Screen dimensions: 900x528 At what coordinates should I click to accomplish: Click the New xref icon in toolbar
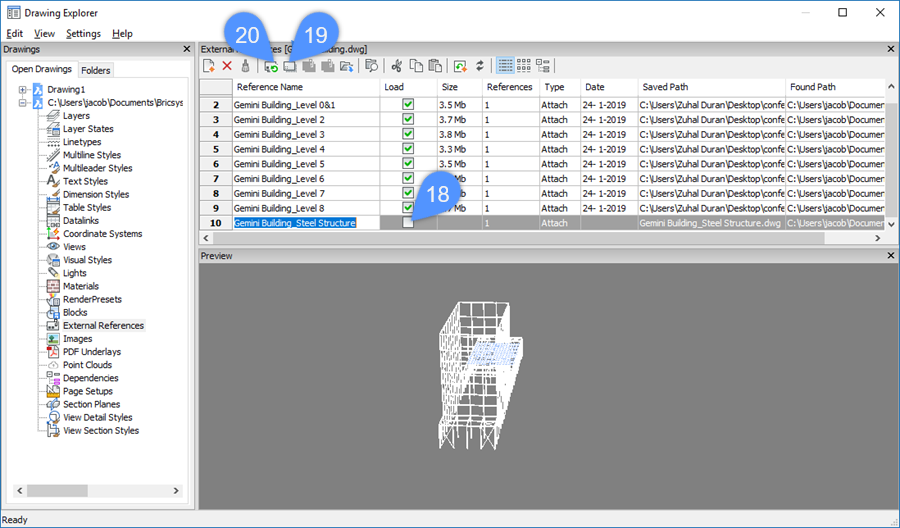209,66
